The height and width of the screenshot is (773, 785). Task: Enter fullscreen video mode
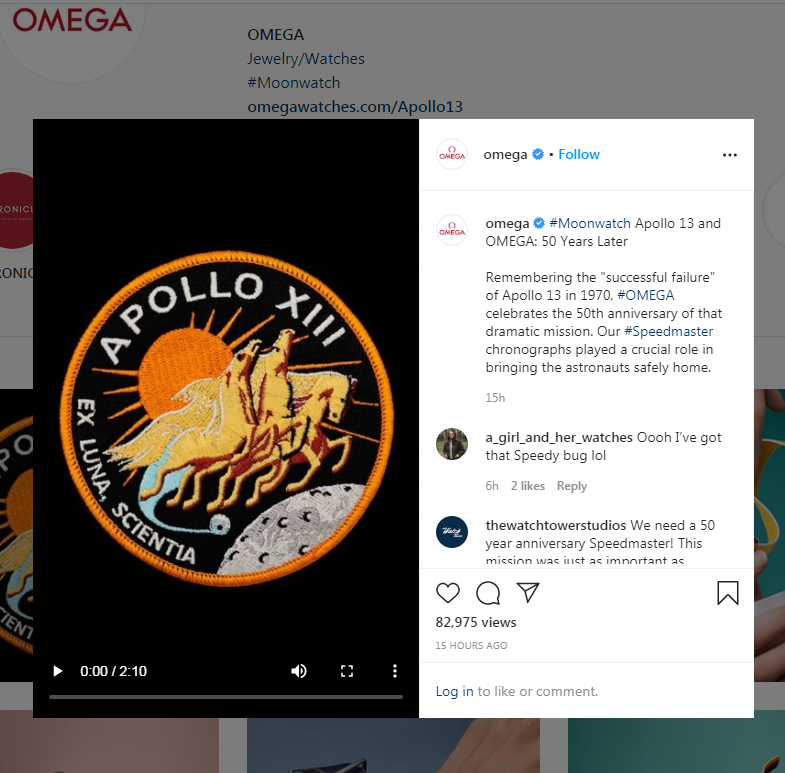347,671
